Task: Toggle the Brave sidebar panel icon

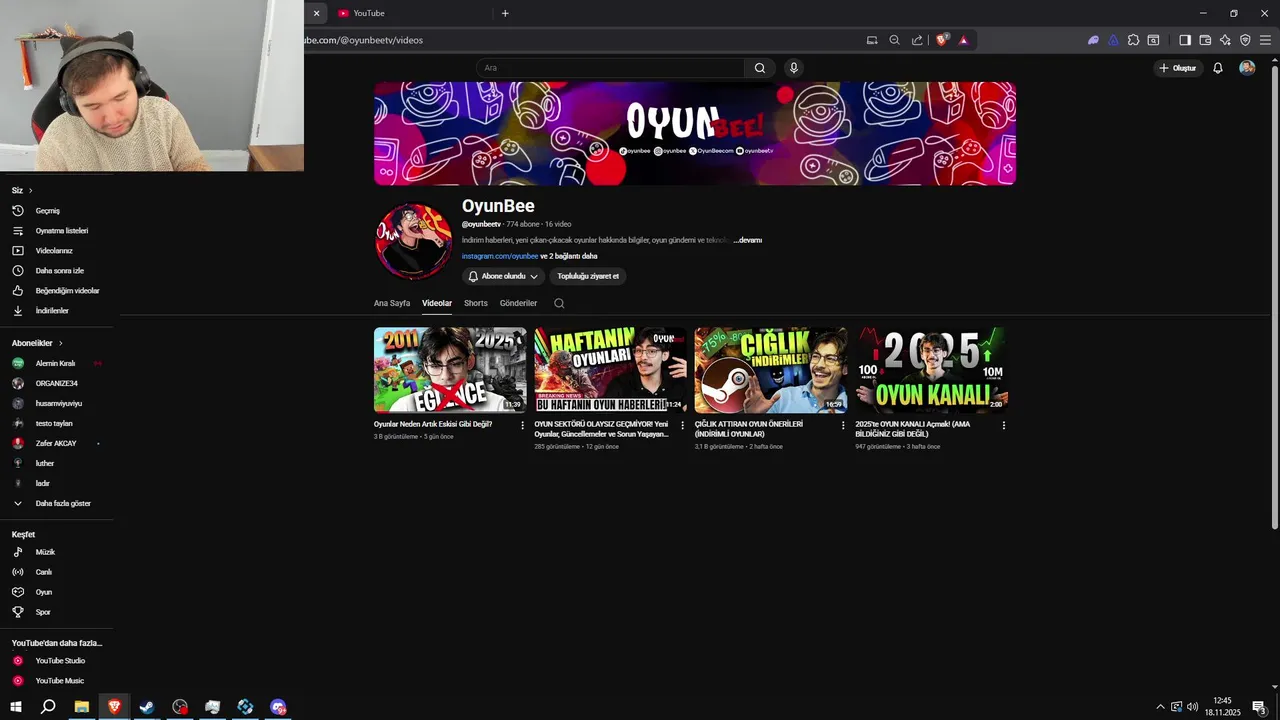Action: coord(1185,40)
